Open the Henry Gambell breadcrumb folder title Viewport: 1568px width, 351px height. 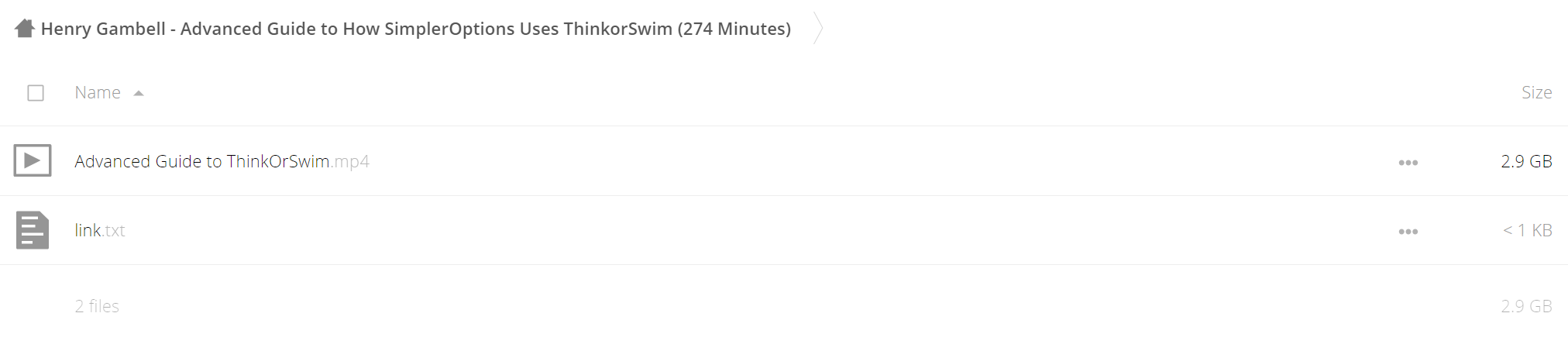click(x=416, y=29)
